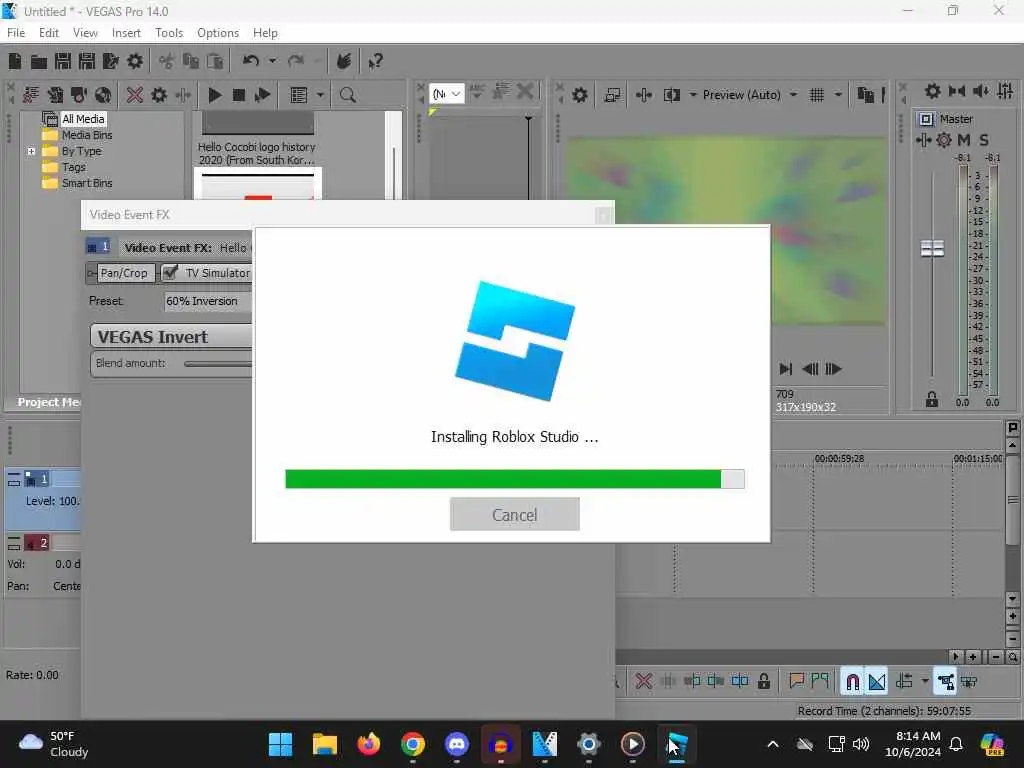
Task: Cancel the Roblox Studio installation
Action: (x=515, y=515)
